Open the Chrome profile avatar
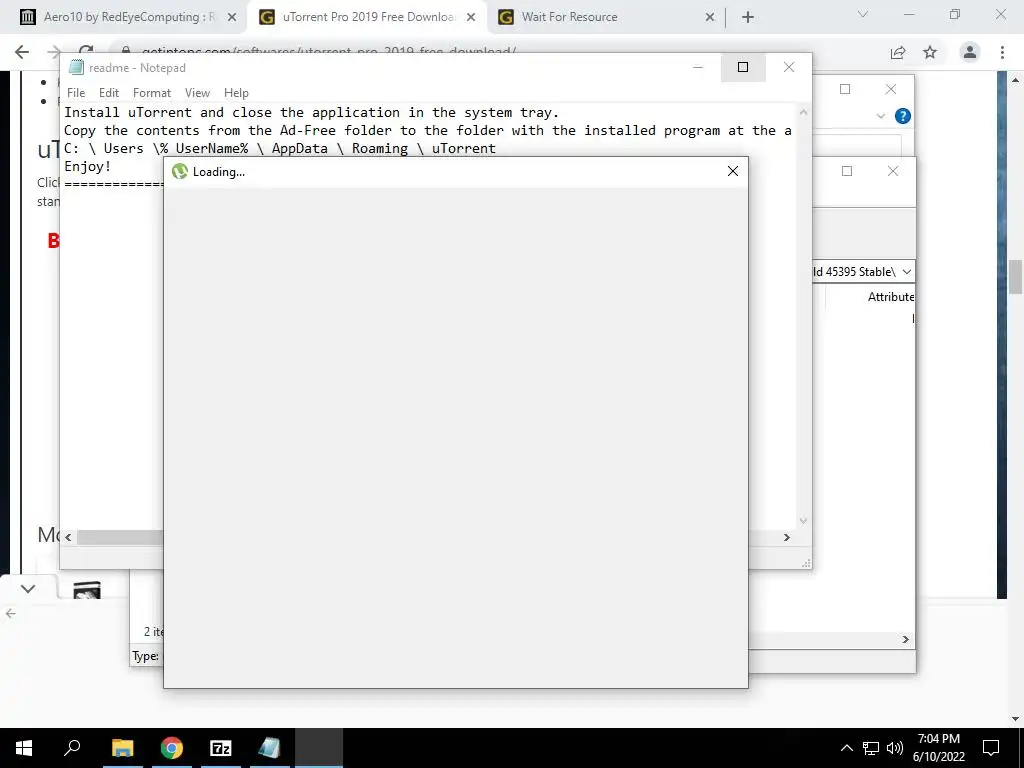Viewport: 1024px width, 768px height. (970, 52)
